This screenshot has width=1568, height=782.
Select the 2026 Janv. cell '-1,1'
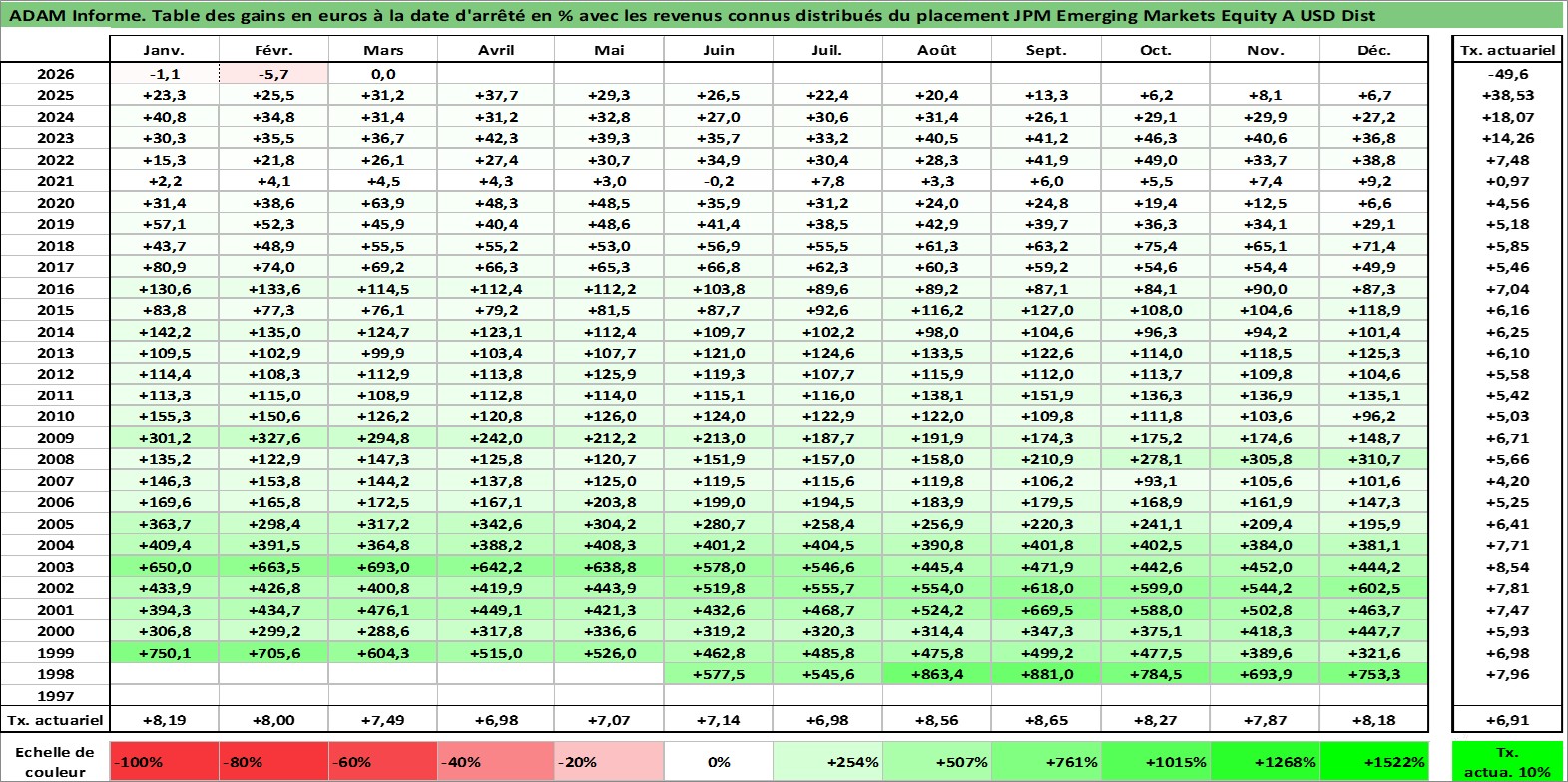[x=164, y=74]
